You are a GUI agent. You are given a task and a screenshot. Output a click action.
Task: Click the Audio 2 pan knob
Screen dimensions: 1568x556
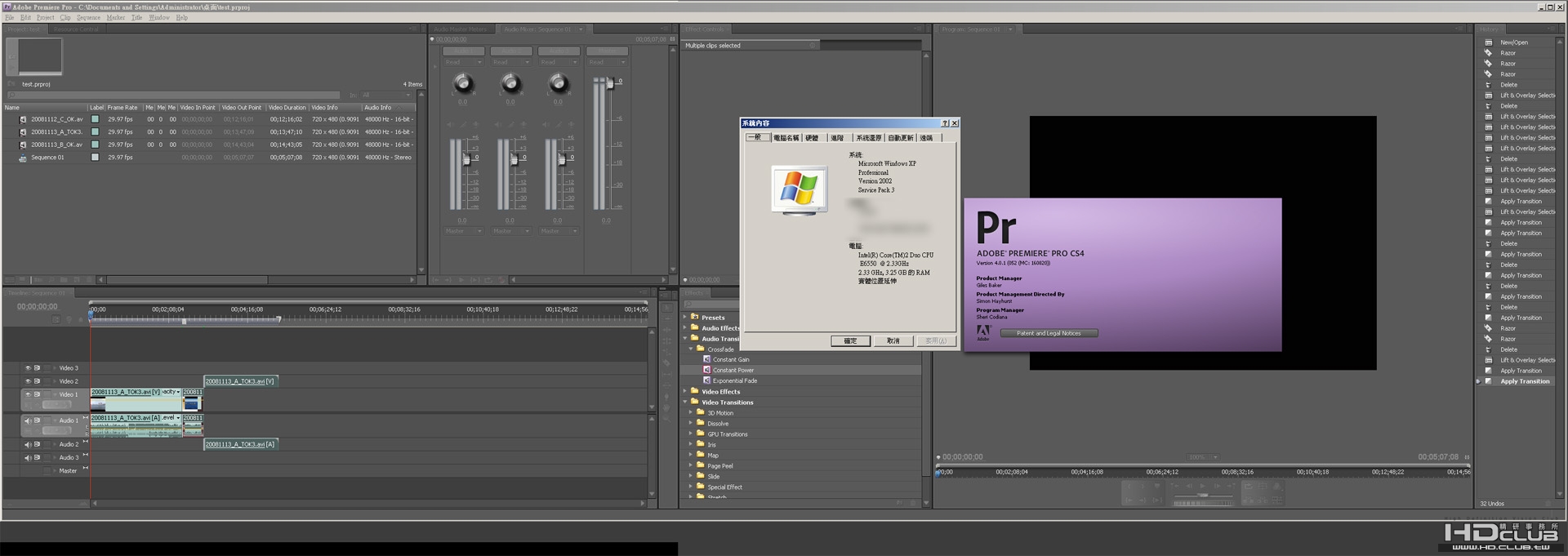510,82
